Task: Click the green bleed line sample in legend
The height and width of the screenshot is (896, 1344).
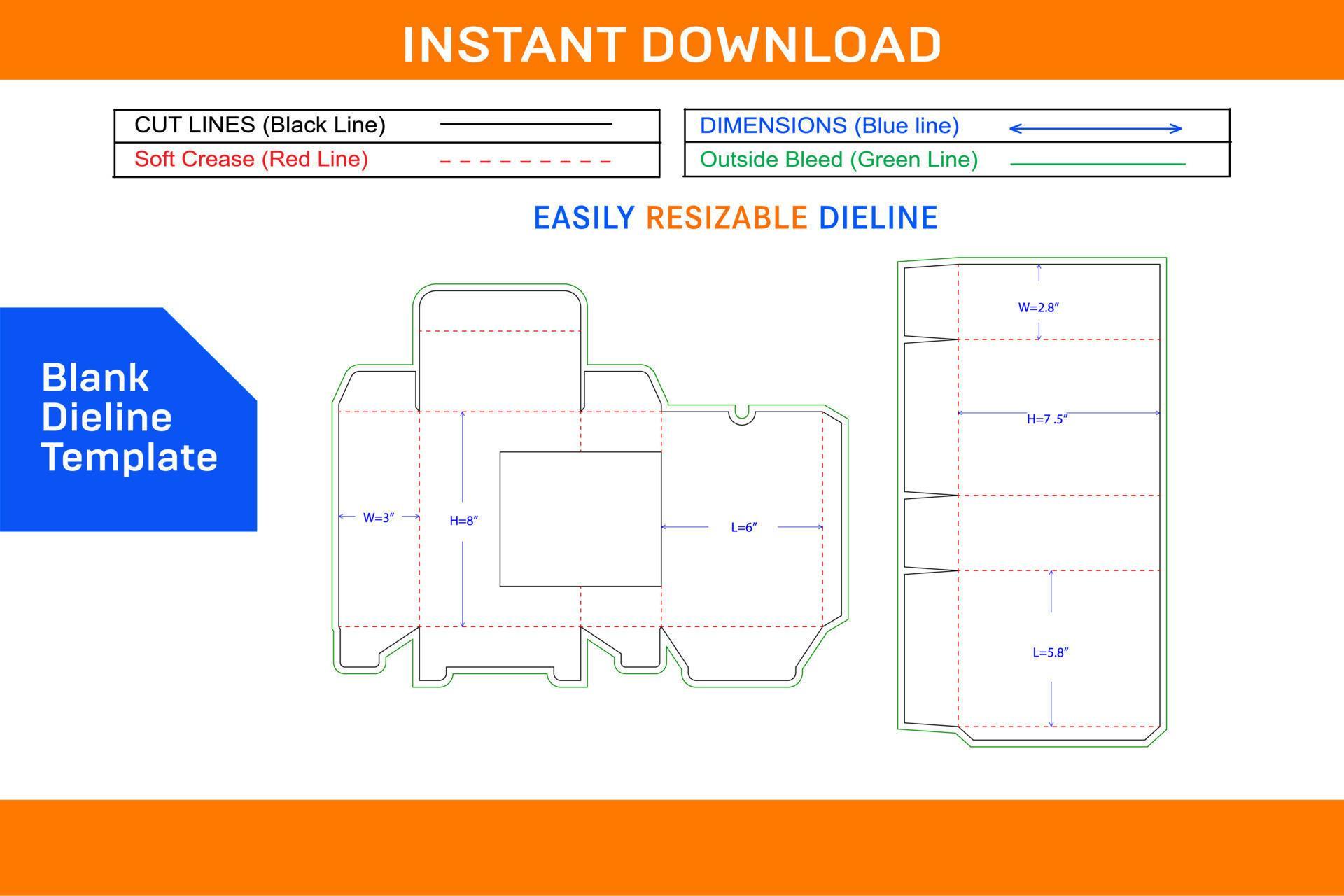Action: (1098, 164)
